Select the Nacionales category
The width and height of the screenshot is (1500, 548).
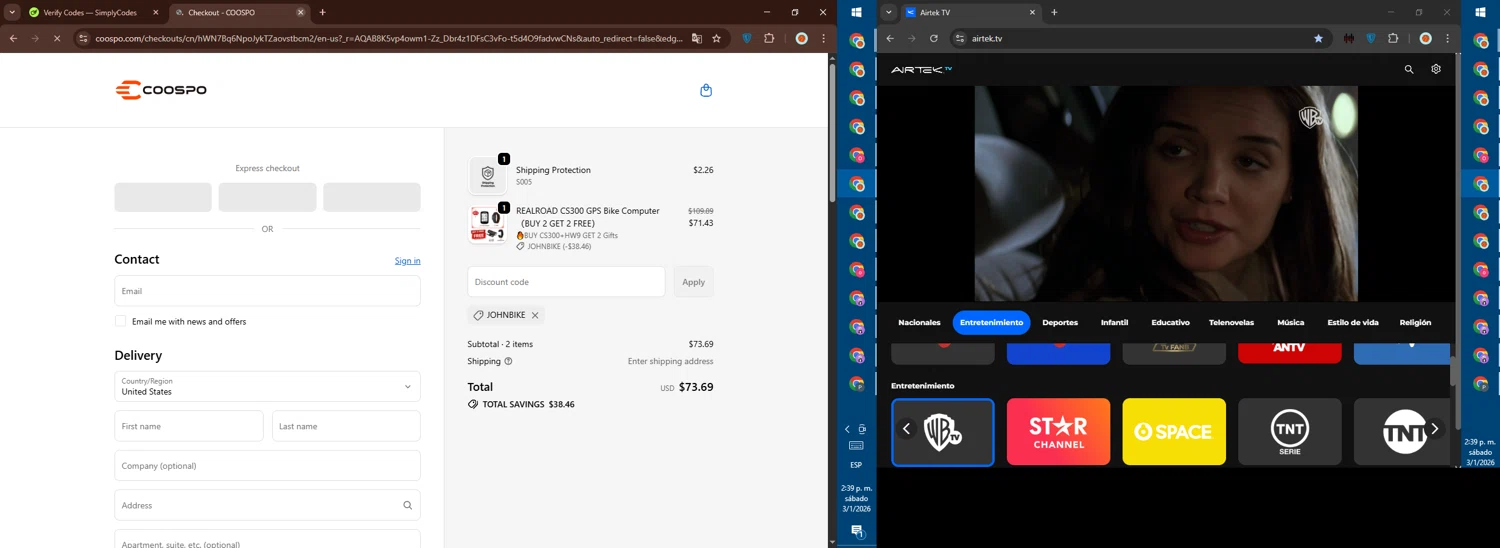919,323
